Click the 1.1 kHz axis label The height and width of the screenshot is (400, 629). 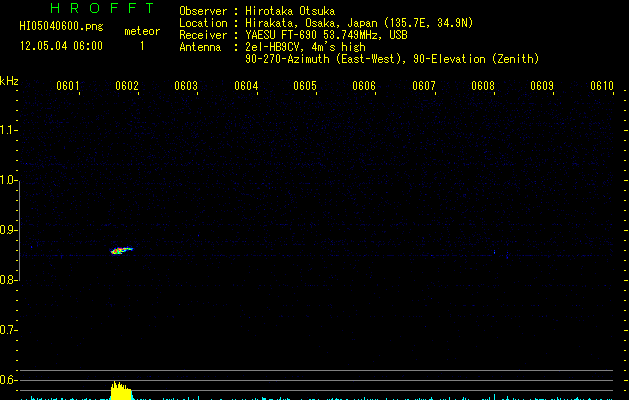[8, 130]
